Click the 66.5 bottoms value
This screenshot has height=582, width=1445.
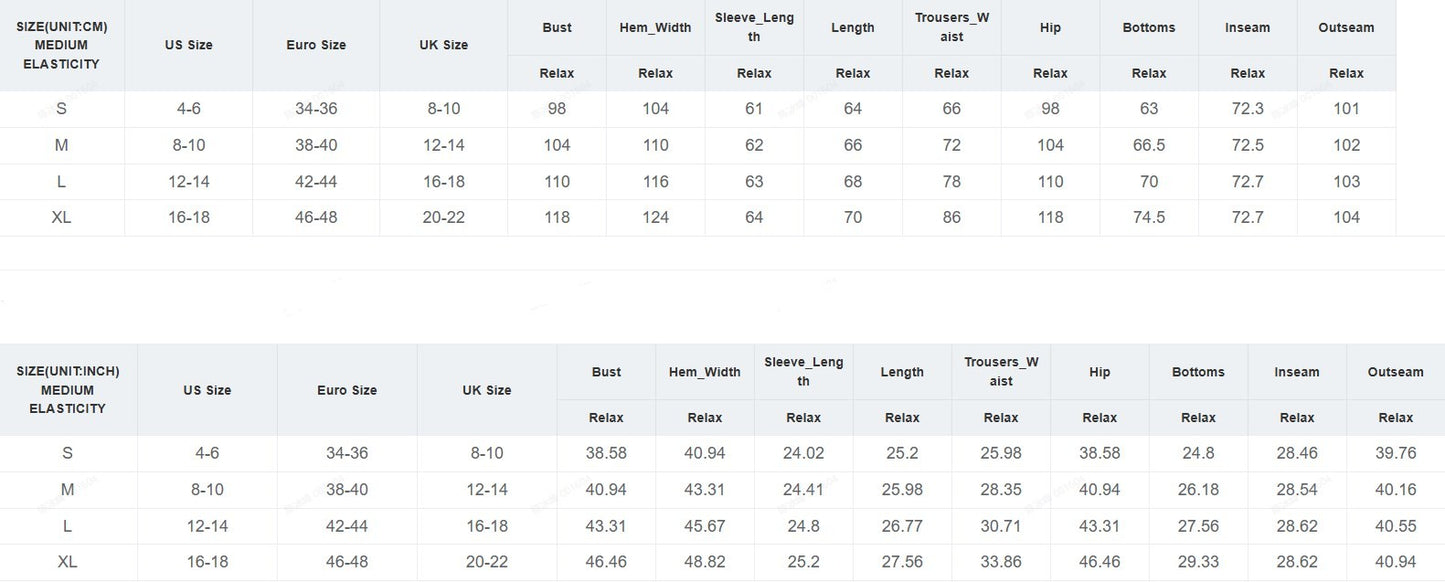tap(1148, 145)
